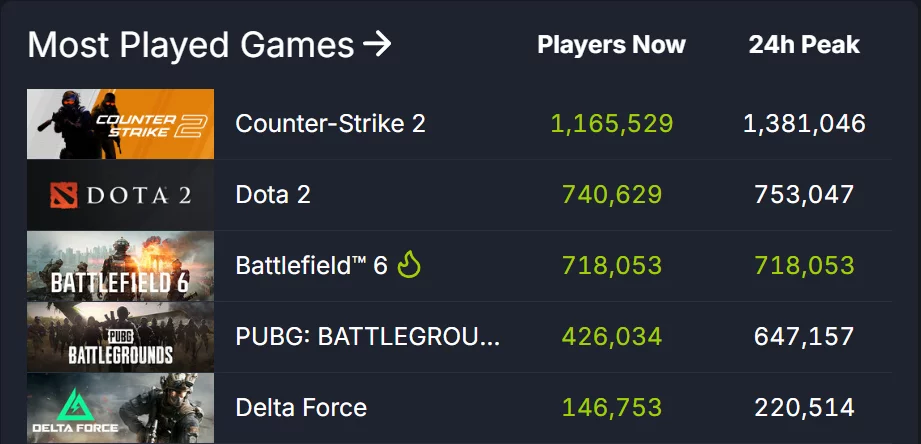
Task: Click the Counter-Strike 2 game title
Action: click(x=330, y=124)
